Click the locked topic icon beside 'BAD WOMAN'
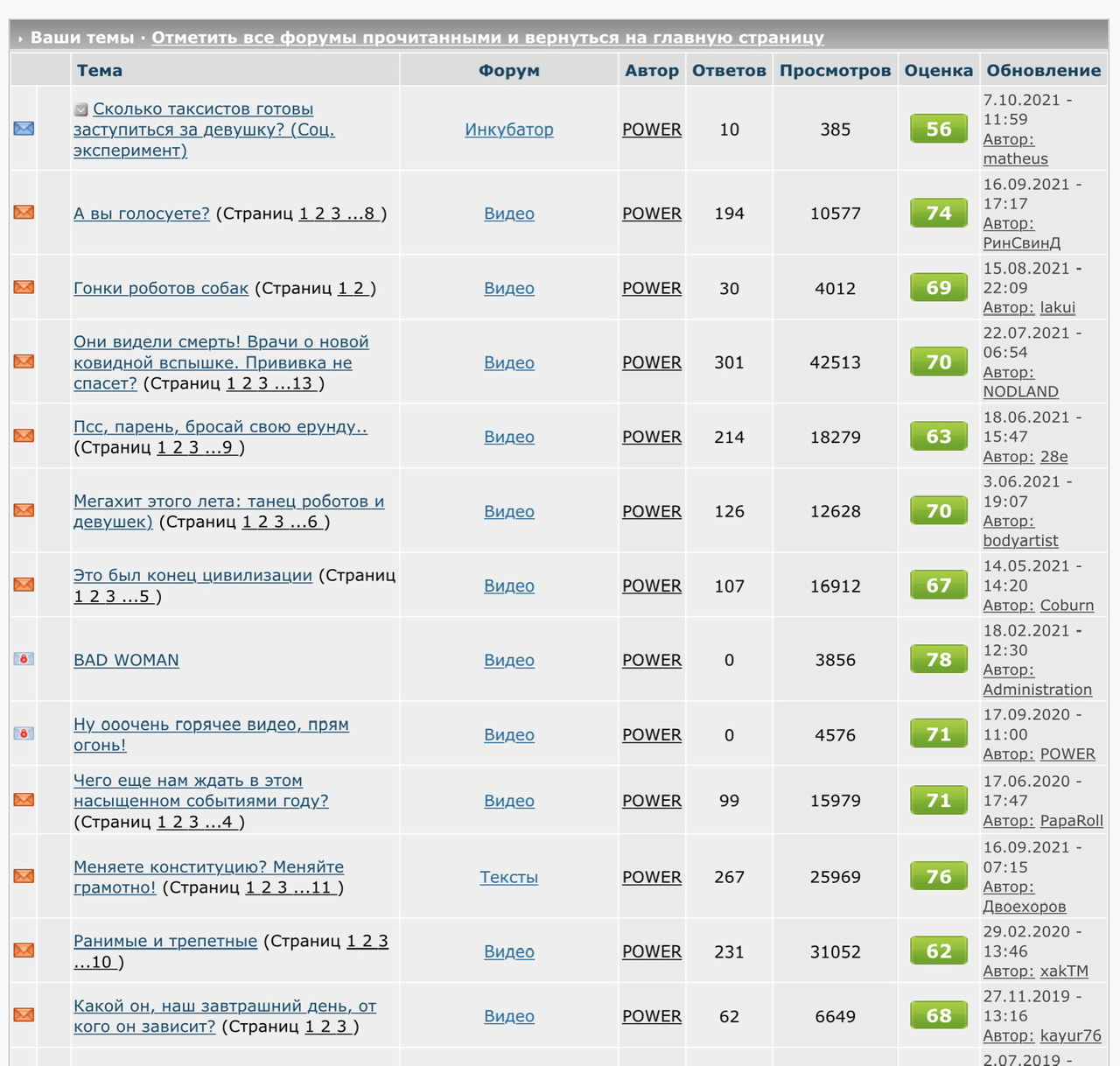 click(x=24, y=659)
